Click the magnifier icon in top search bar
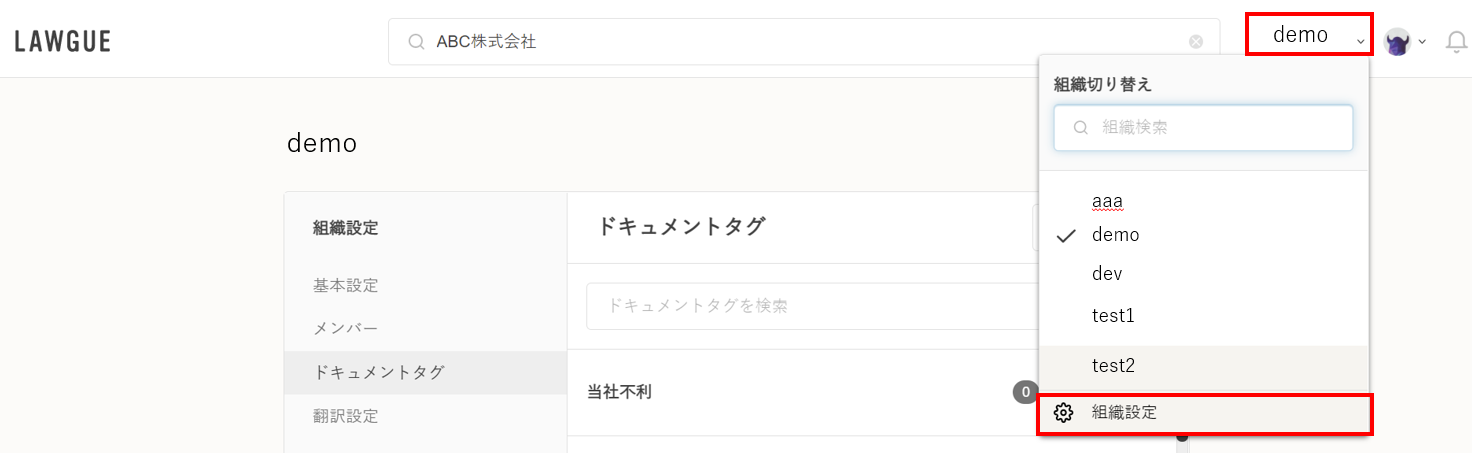This screenshot has width=1472, height=453. click(416, 42)
